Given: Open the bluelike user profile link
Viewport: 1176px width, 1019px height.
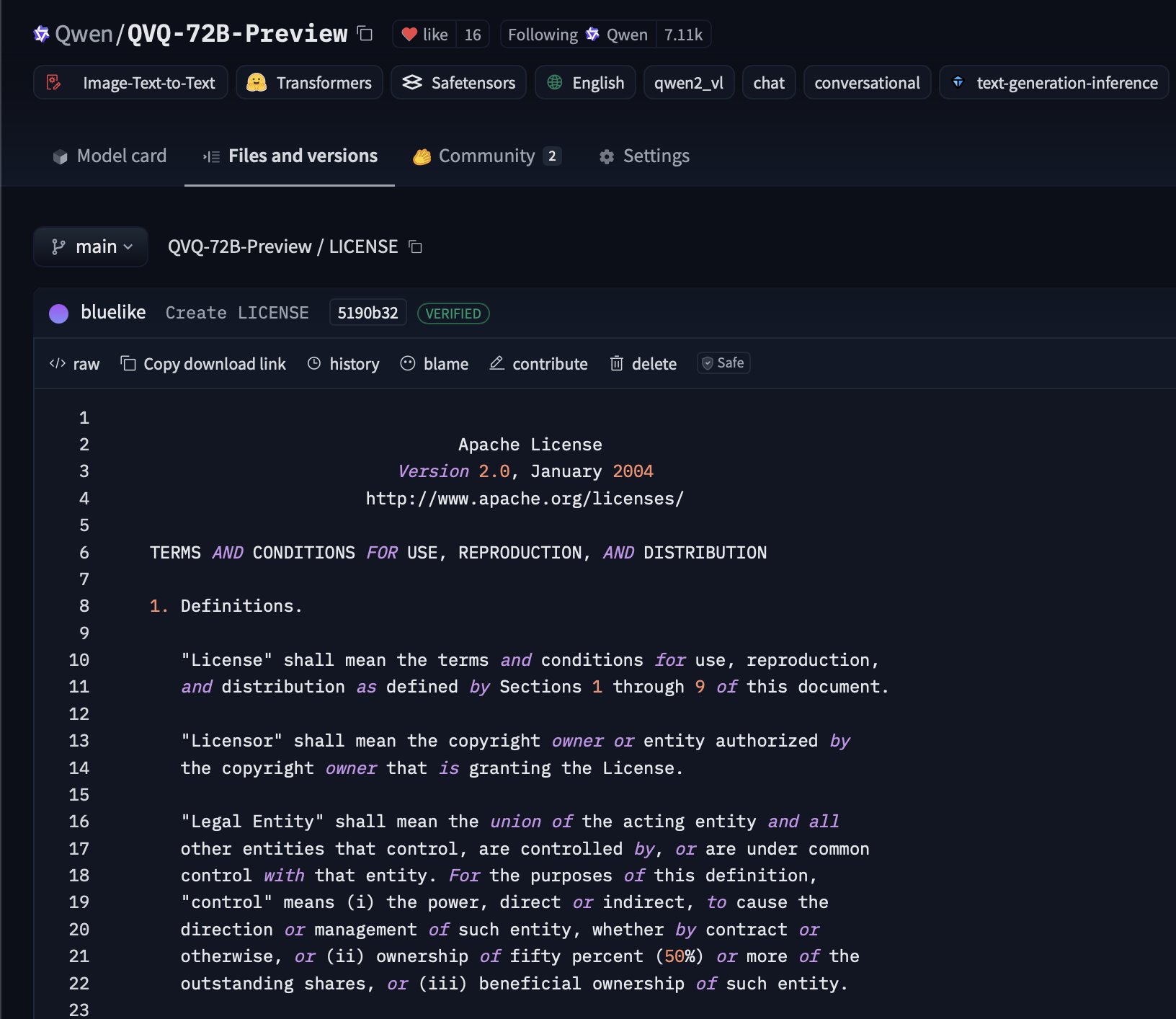Looking at the screenshot, I should (113, 313).
